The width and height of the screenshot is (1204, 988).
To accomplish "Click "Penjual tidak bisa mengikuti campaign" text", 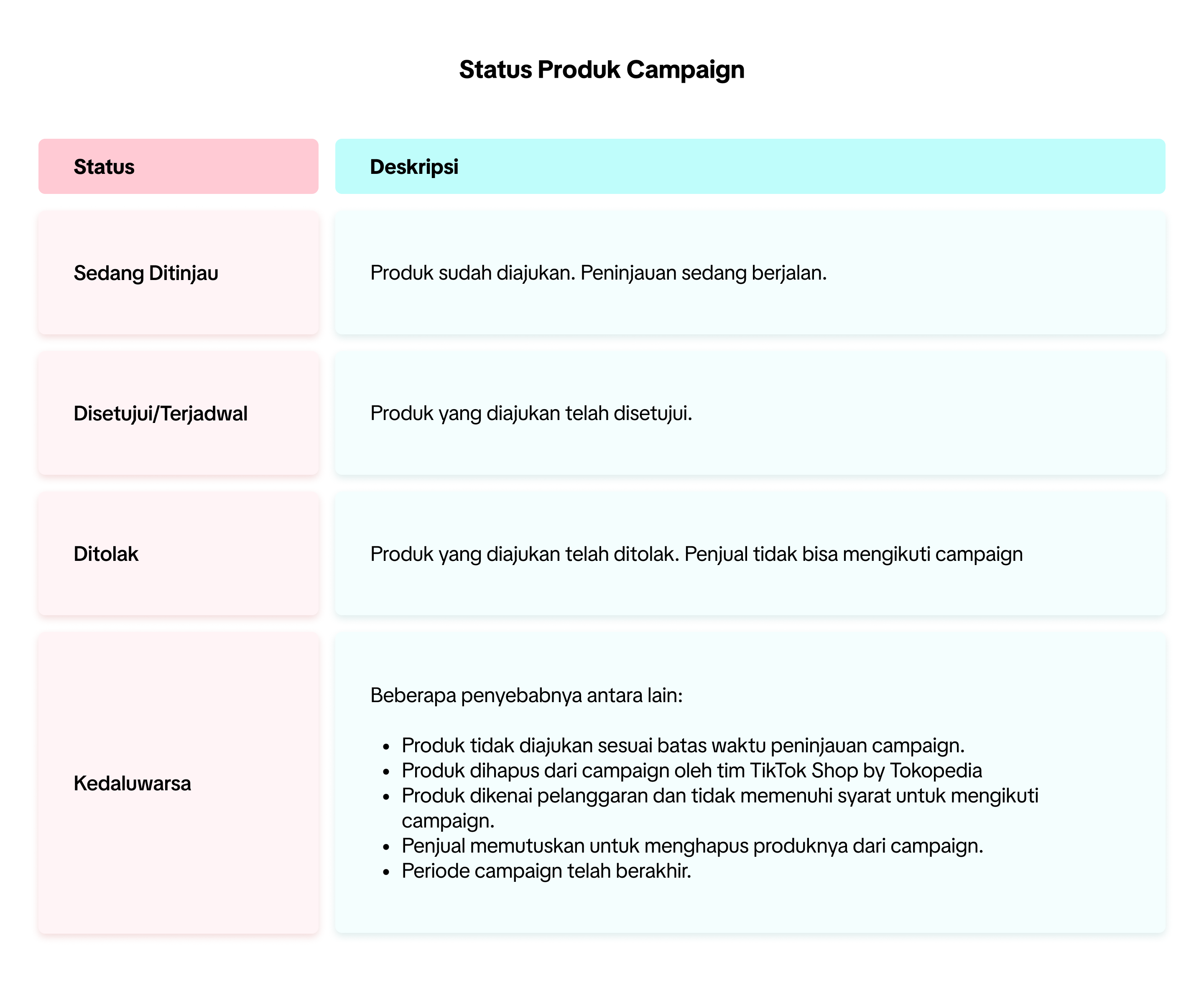I will point(853,554).
